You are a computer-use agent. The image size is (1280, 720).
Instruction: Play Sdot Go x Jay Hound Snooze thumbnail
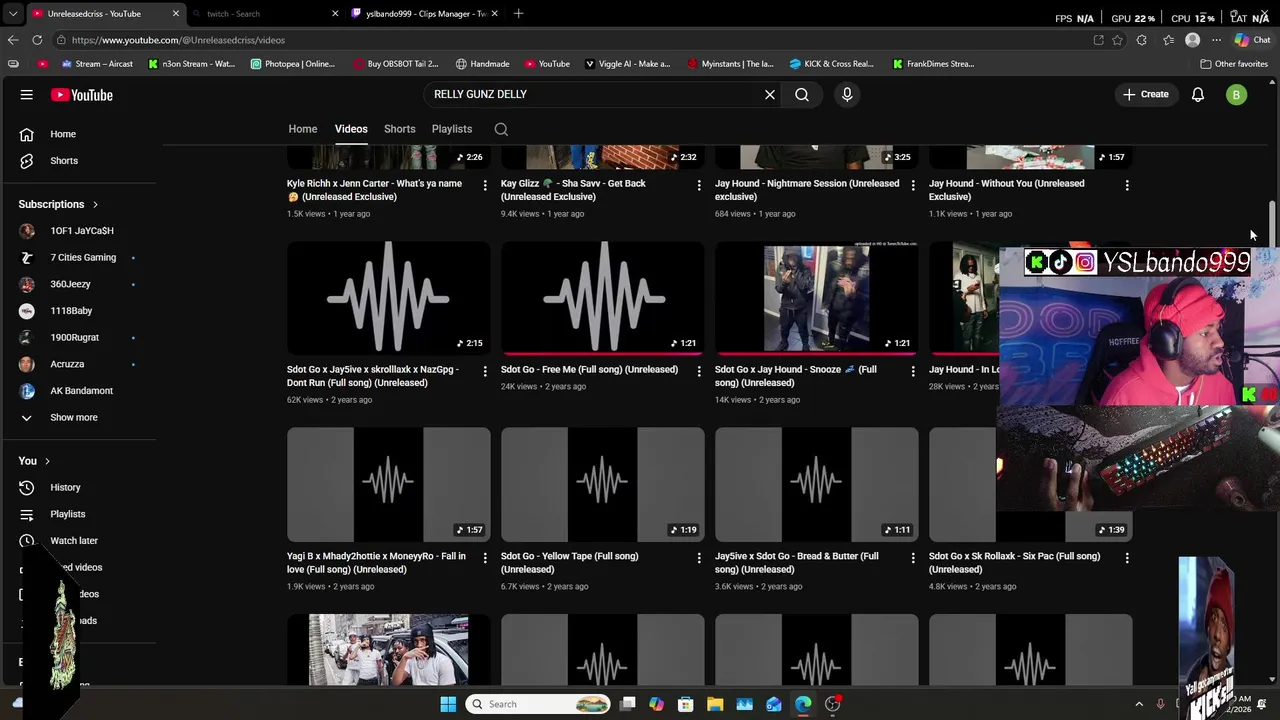tap(817, 298)
